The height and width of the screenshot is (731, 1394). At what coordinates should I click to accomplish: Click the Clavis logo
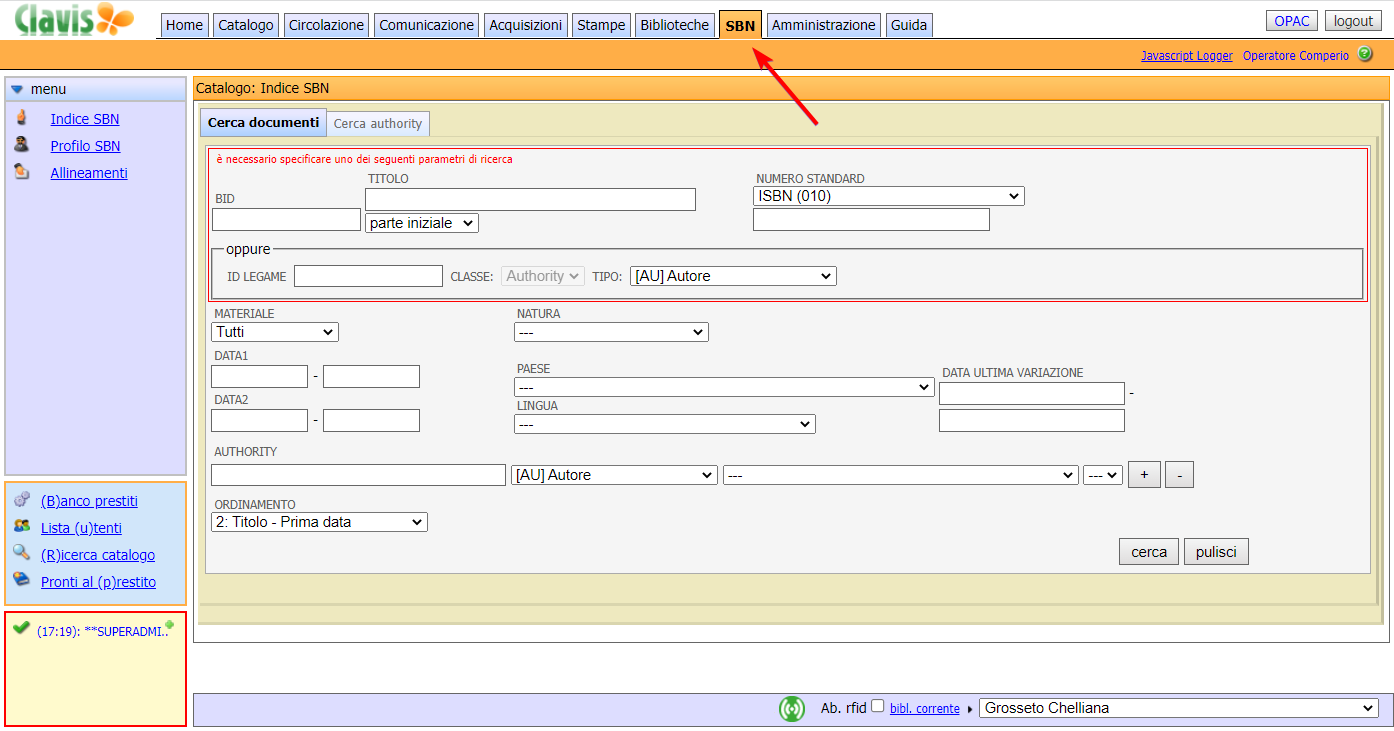pos(73,20)
